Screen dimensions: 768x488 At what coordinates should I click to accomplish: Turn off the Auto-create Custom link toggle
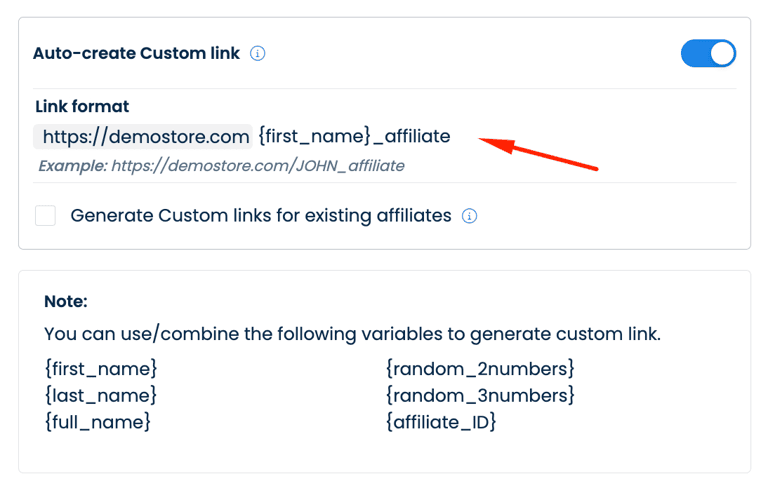[708, 54]
